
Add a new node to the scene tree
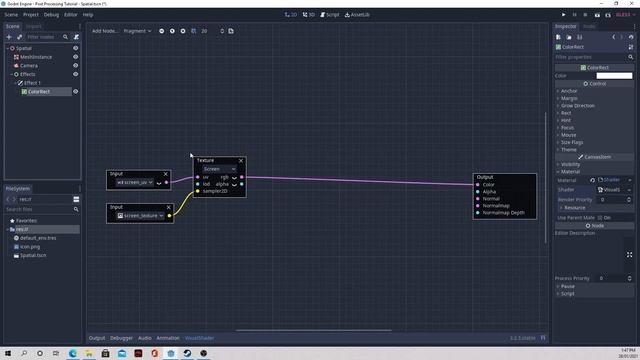pyautogui.click(x=9, y=37)
